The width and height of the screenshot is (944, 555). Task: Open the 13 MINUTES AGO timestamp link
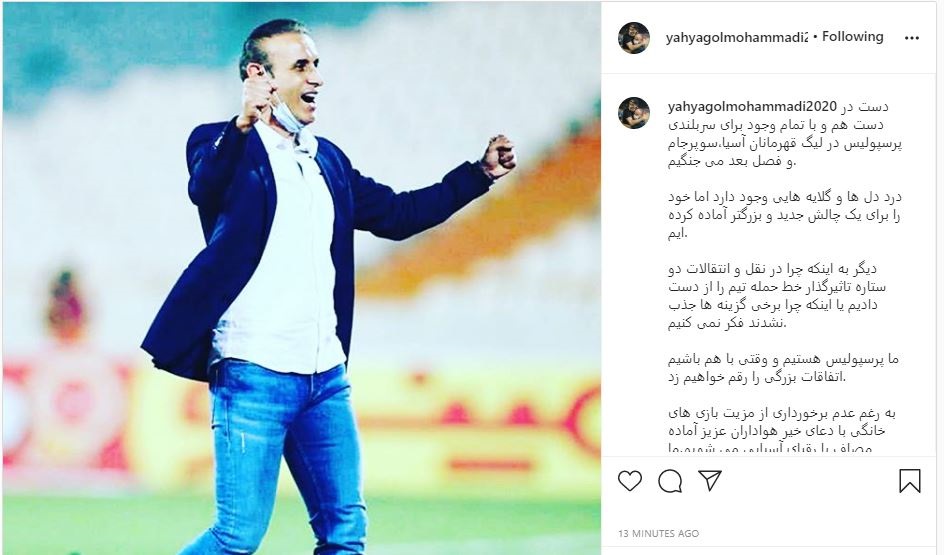pos(658,533)
